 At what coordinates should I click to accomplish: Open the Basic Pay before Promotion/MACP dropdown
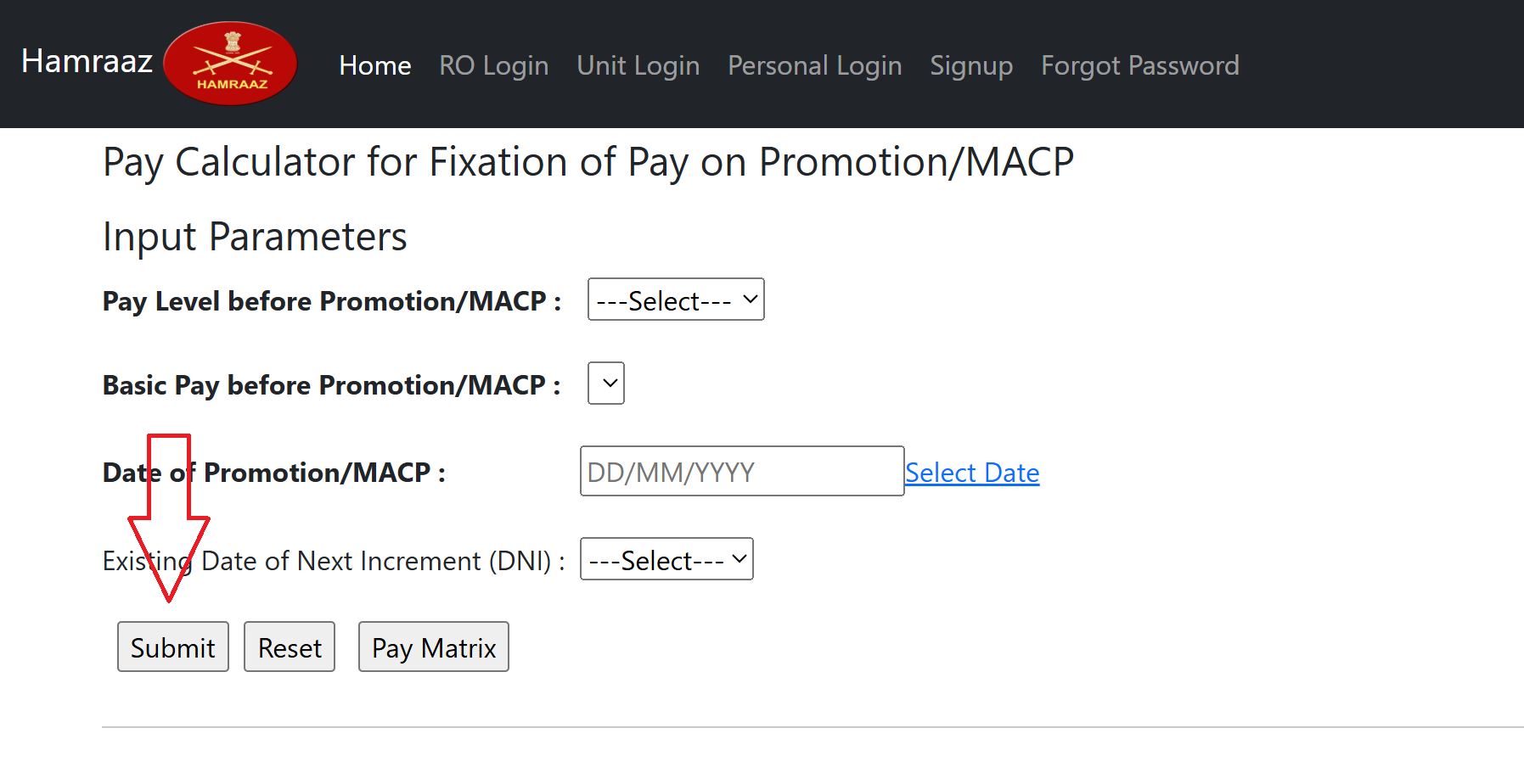[x=605, y=383]
